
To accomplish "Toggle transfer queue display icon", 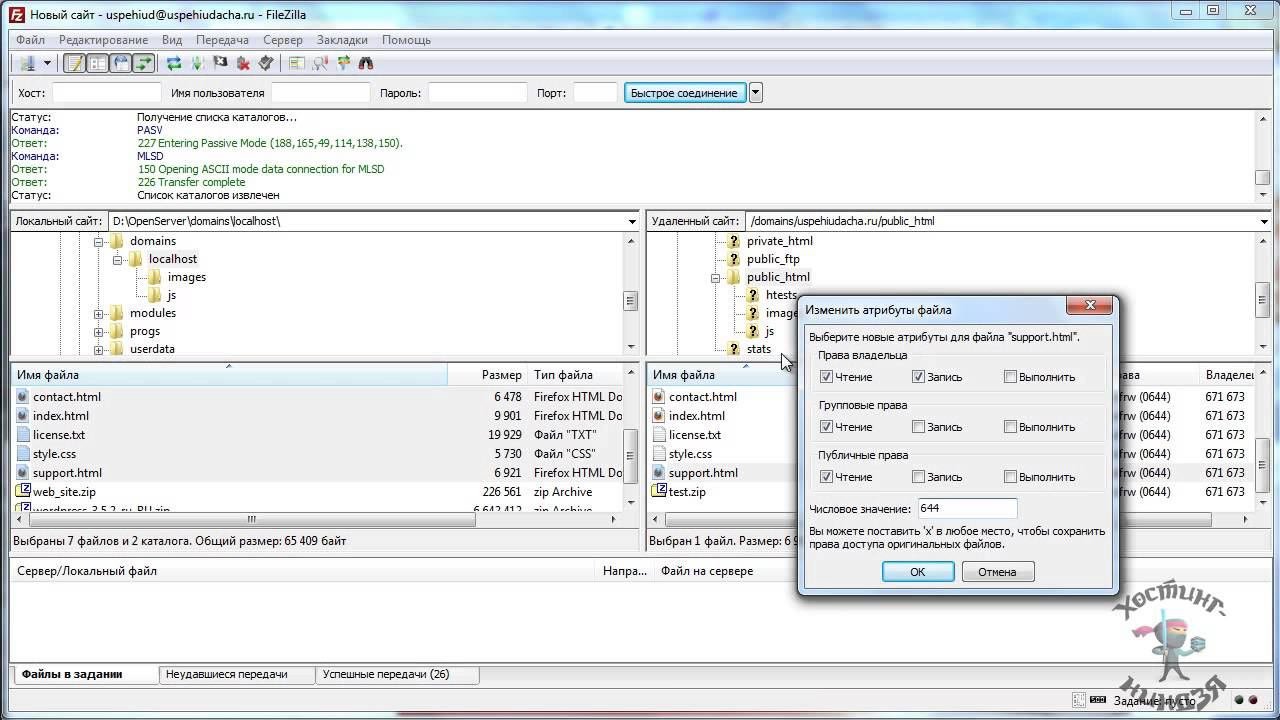I will (x=144, y=63).
